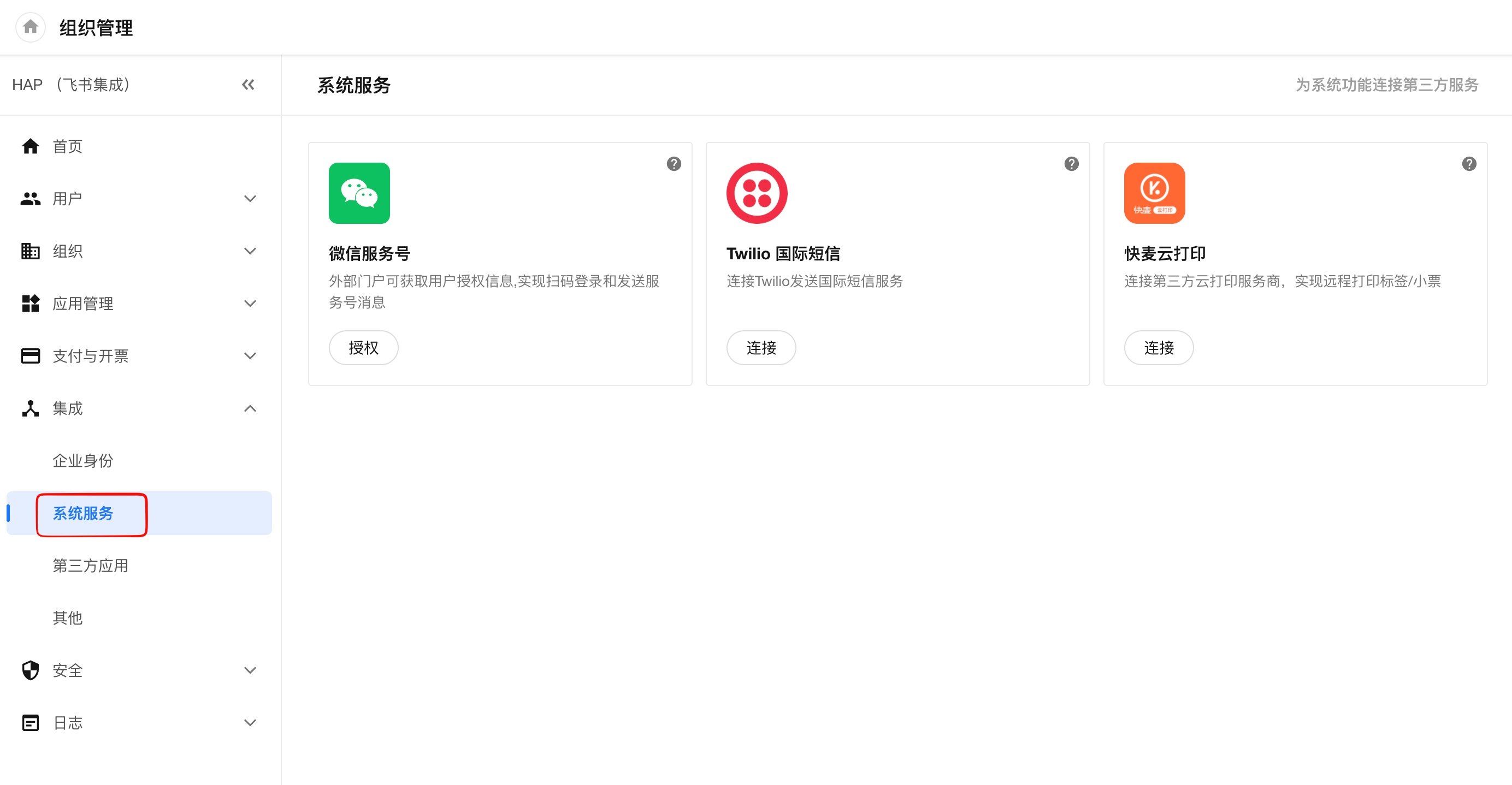Collapse the sidebar with double-chevron icon
1512x785 pixels.
click(x=249, y=85)
